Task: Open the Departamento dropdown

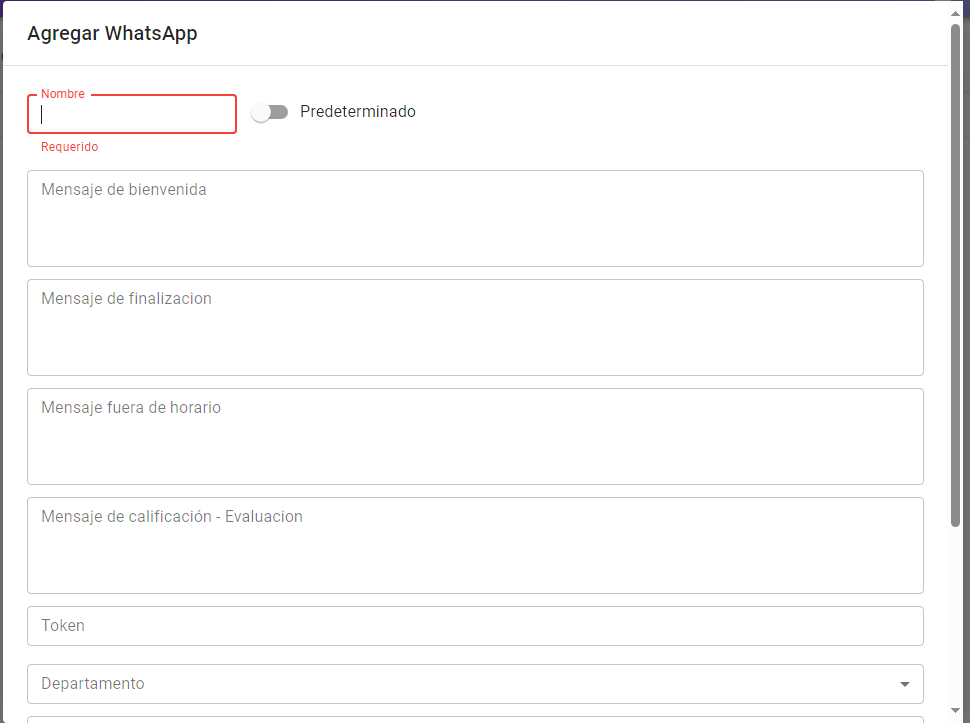Action: click(475, 683)
